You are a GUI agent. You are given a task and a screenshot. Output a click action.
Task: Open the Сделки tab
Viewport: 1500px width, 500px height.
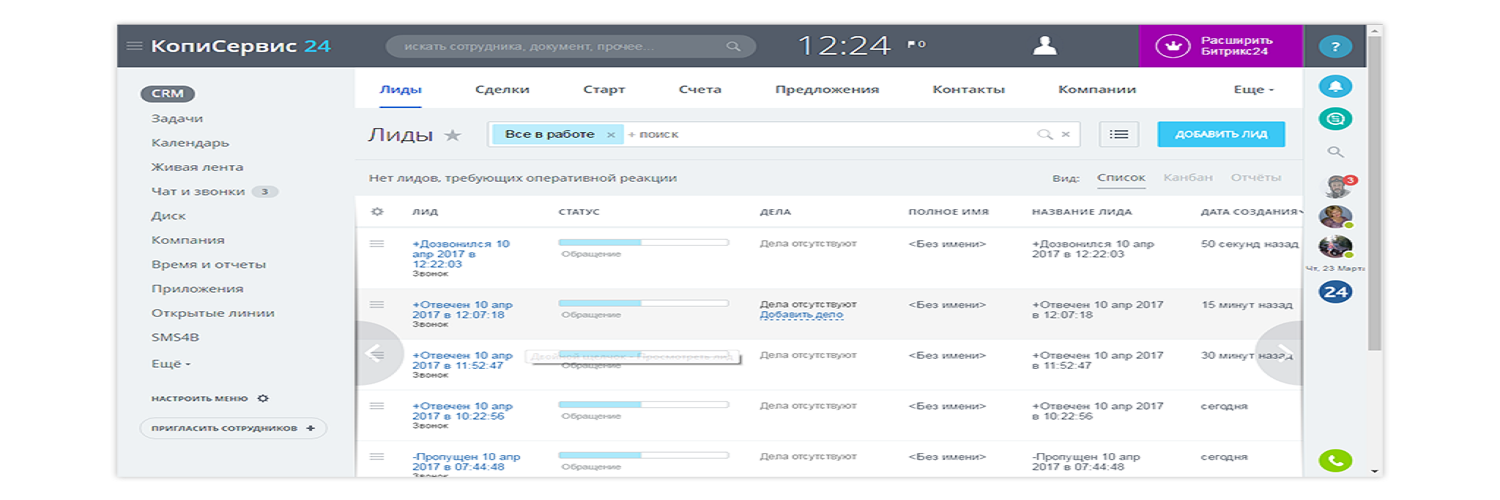(x=502, y=89)
